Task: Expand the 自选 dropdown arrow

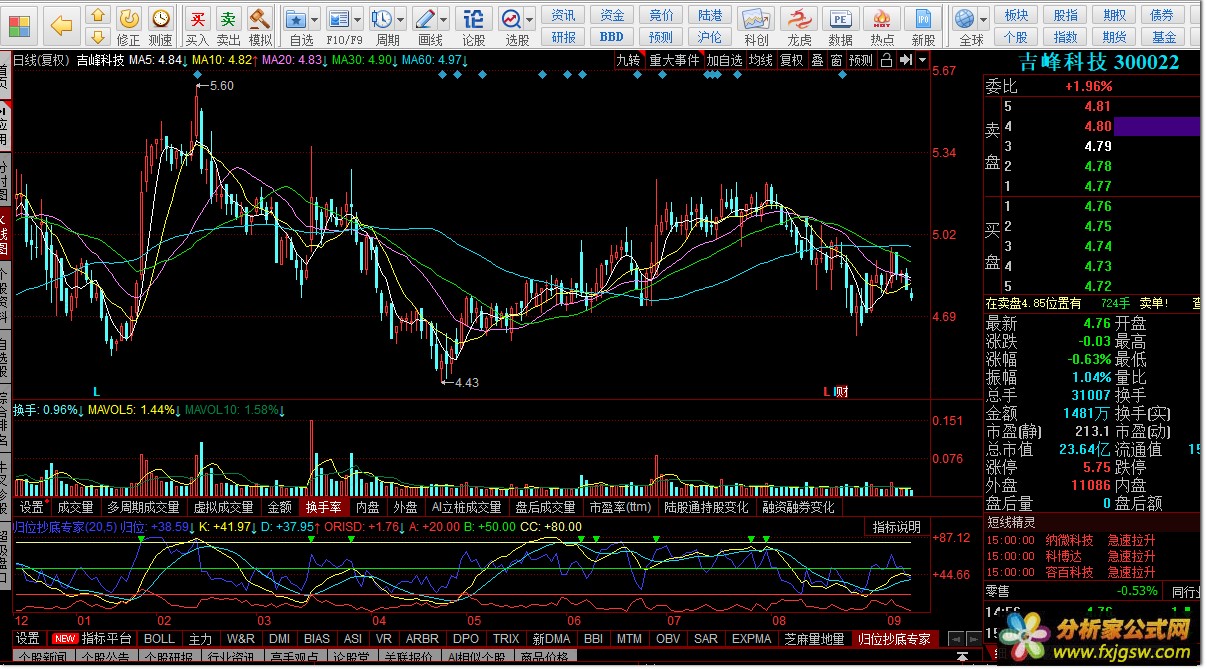Action: tap(315, 19)
